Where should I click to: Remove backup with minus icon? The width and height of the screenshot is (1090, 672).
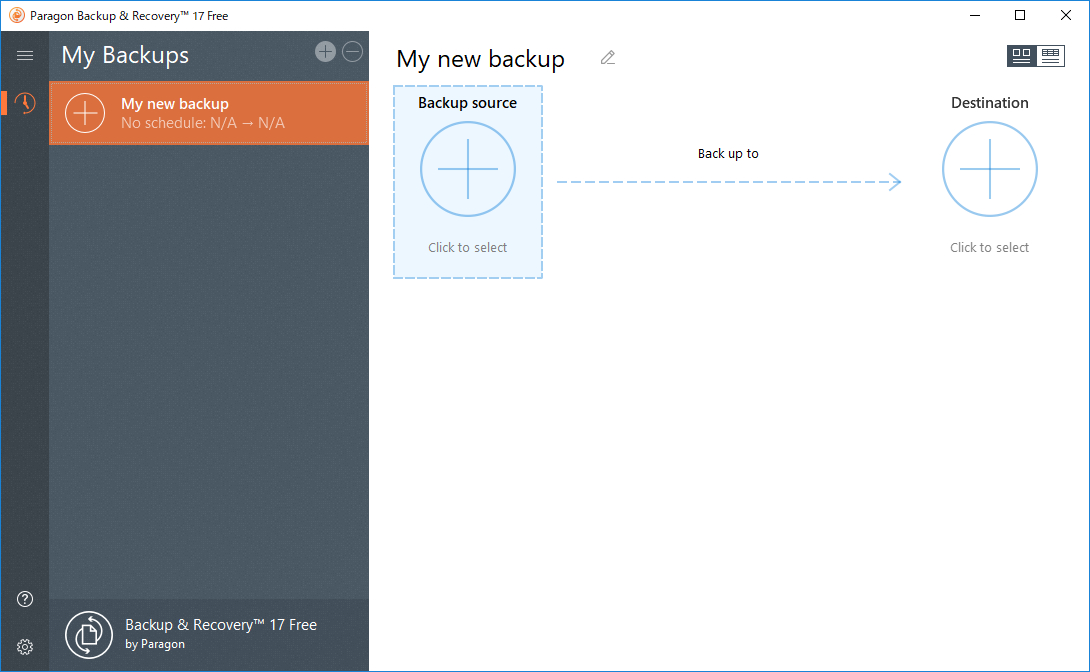click(352, 51)
